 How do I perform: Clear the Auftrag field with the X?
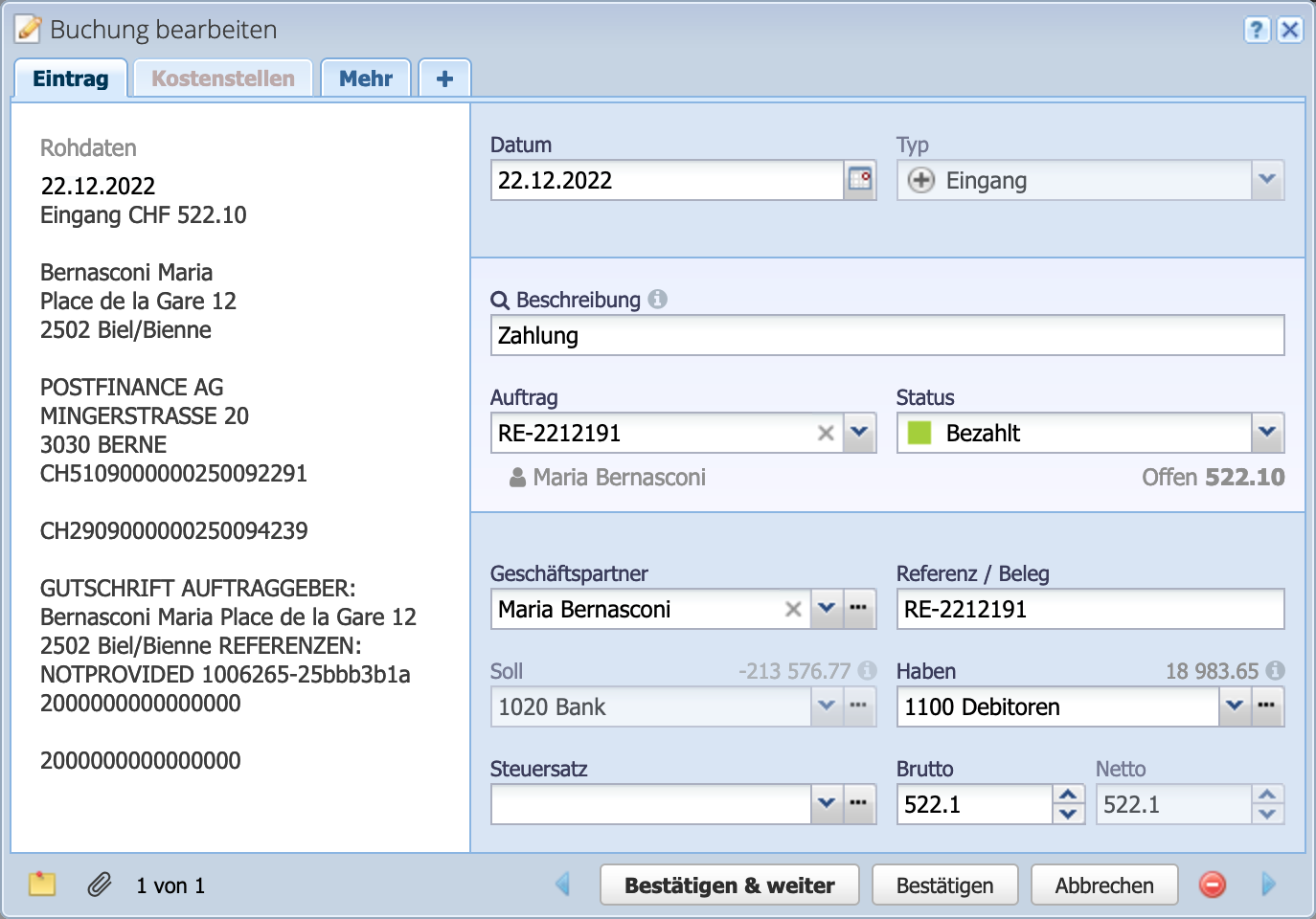pos(826,433)
